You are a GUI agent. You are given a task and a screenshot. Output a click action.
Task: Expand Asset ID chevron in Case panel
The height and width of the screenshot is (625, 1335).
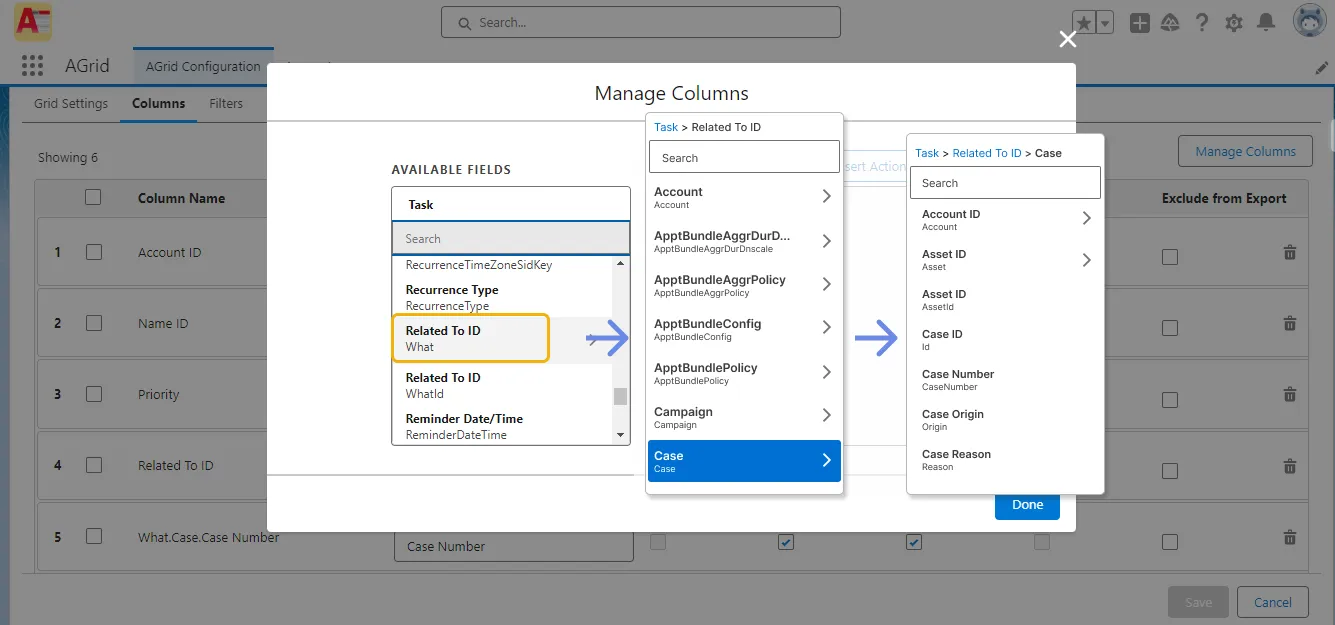(x=1087, y=260)
